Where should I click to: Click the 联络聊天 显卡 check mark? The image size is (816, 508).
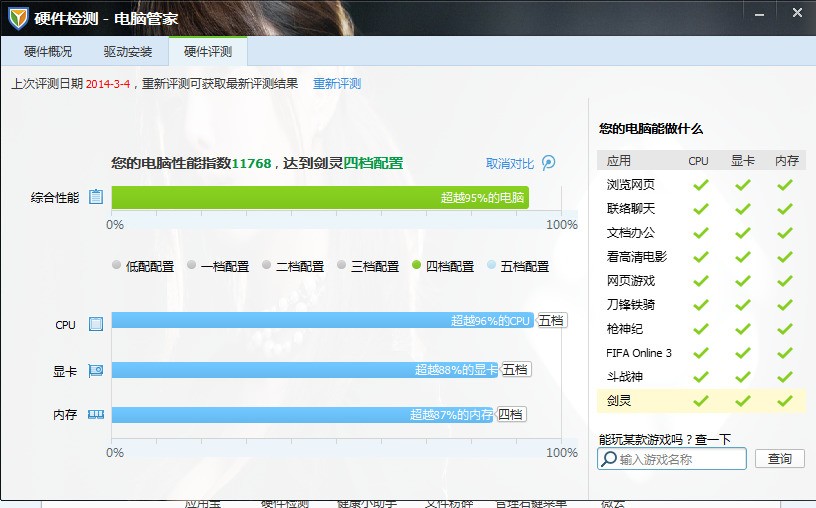(743, 209)
